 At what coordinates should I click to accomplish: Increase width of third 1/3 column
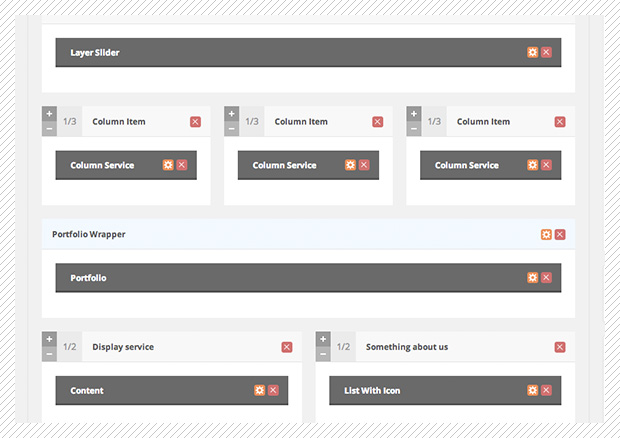[x=413, y=114]
